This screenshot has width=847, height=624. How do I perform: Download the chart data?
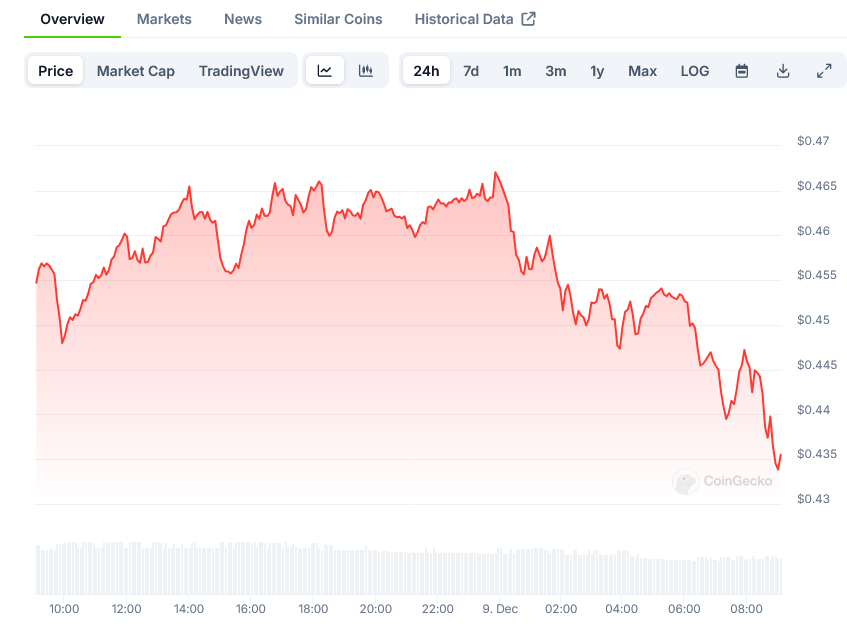pos(783,71)
